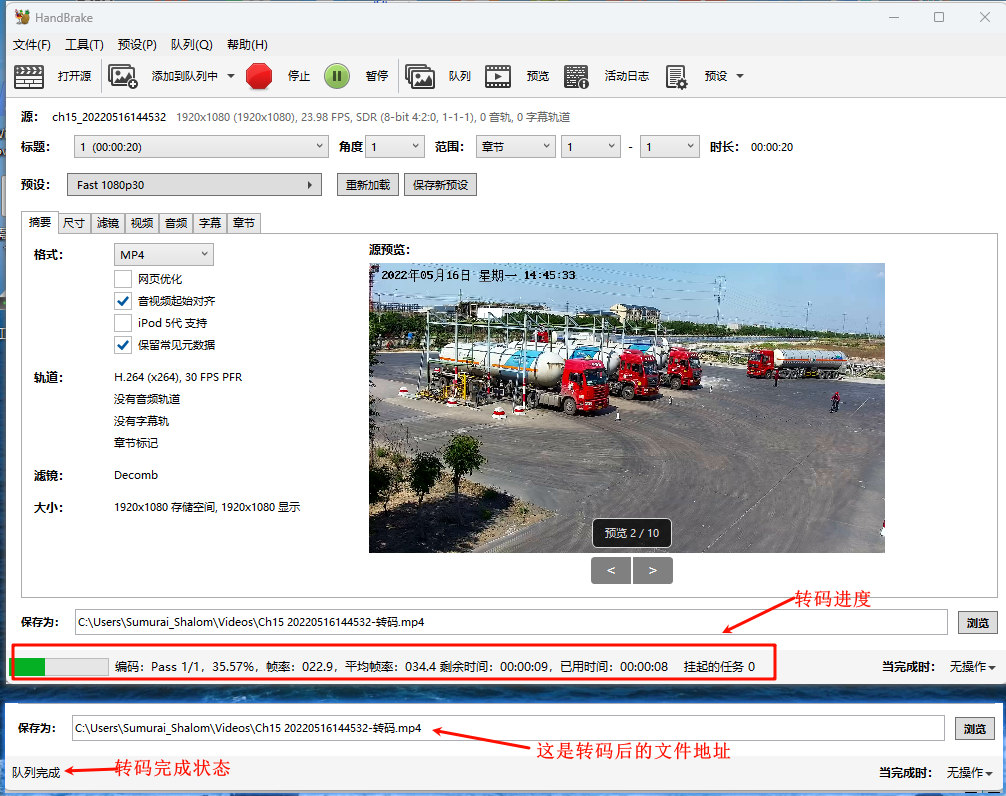Open the 工具(T) menu
This screenshot has width=1006, height=796.
pyautogui.click(x=84, y=44)
